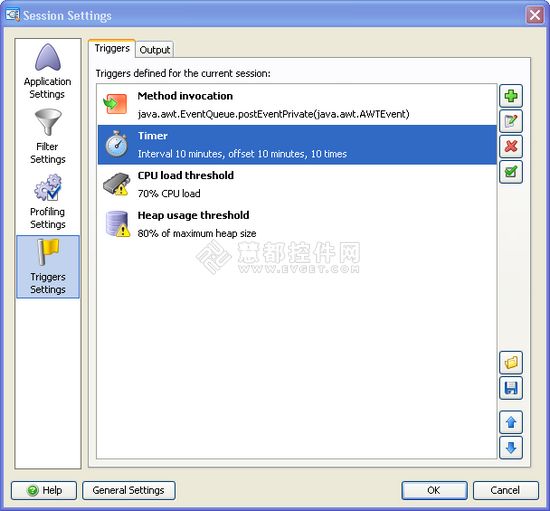Click the Session Settings title bar icon
Viewport: 550px width, 511px height.
coord(12,15)
